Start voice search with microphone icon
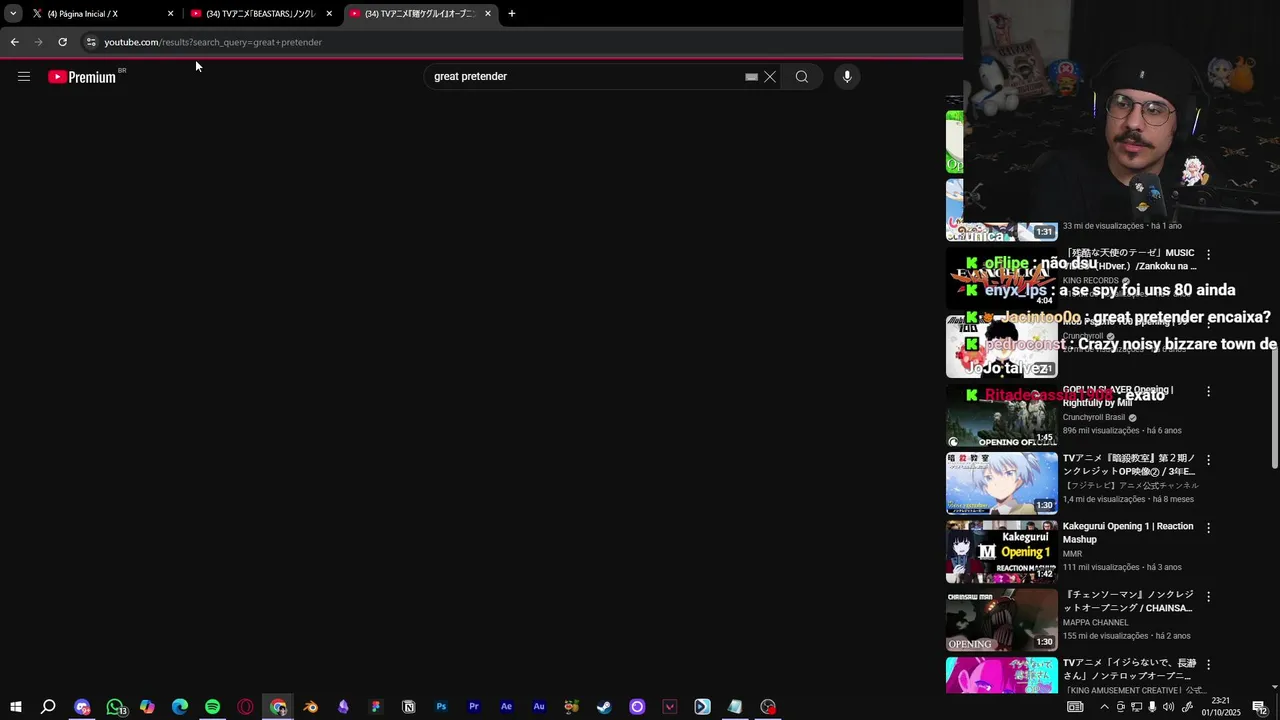 tap(847, 77)
